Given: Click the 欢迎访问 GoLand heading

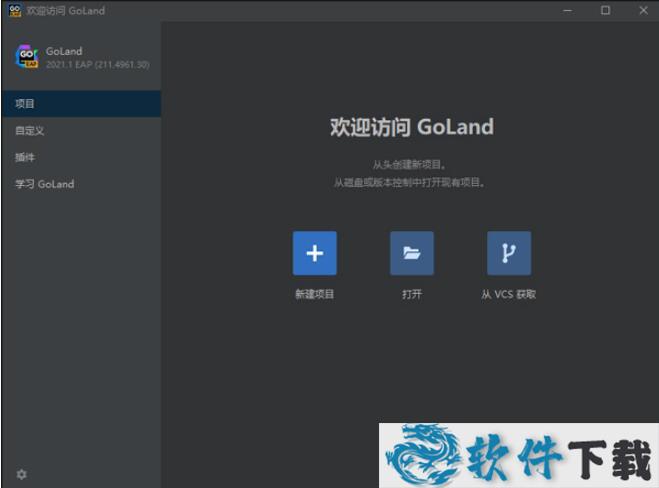Looking at the screenshot, I should pyautogui.click(x=411, y=127).
